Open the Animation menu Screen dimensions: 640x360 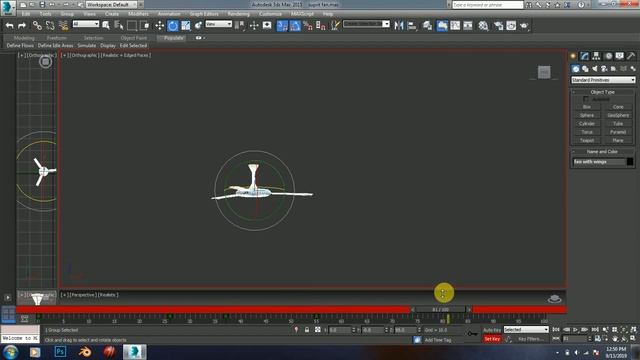click(169, 13)
